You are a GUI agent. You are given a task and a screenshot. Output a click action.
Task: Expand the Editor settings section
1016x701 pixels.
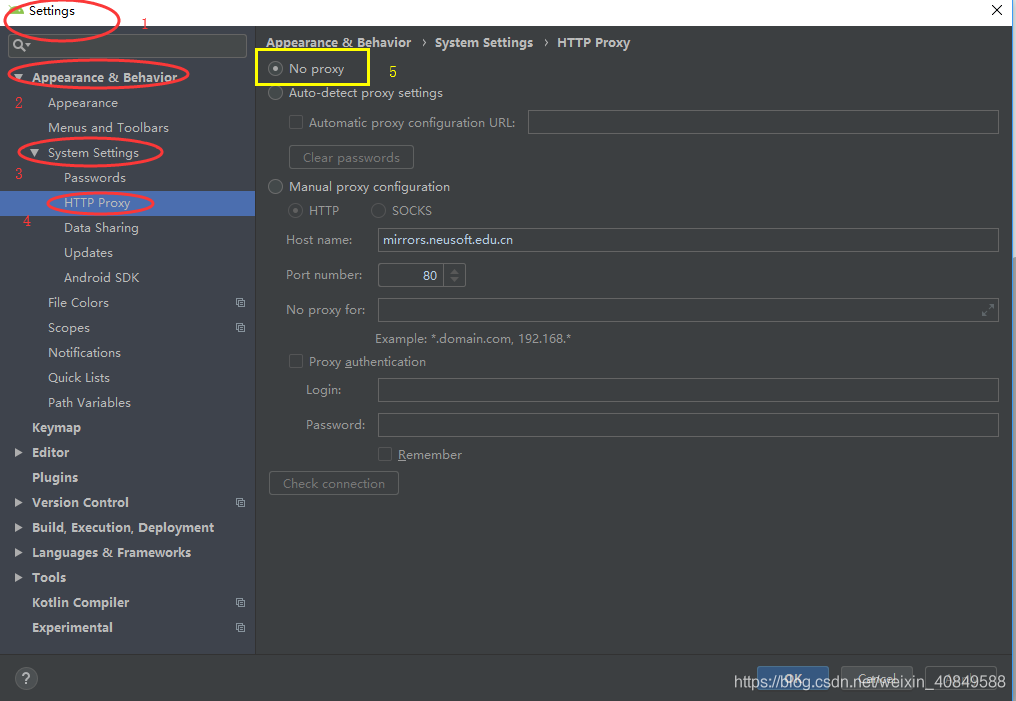(17, 452)
